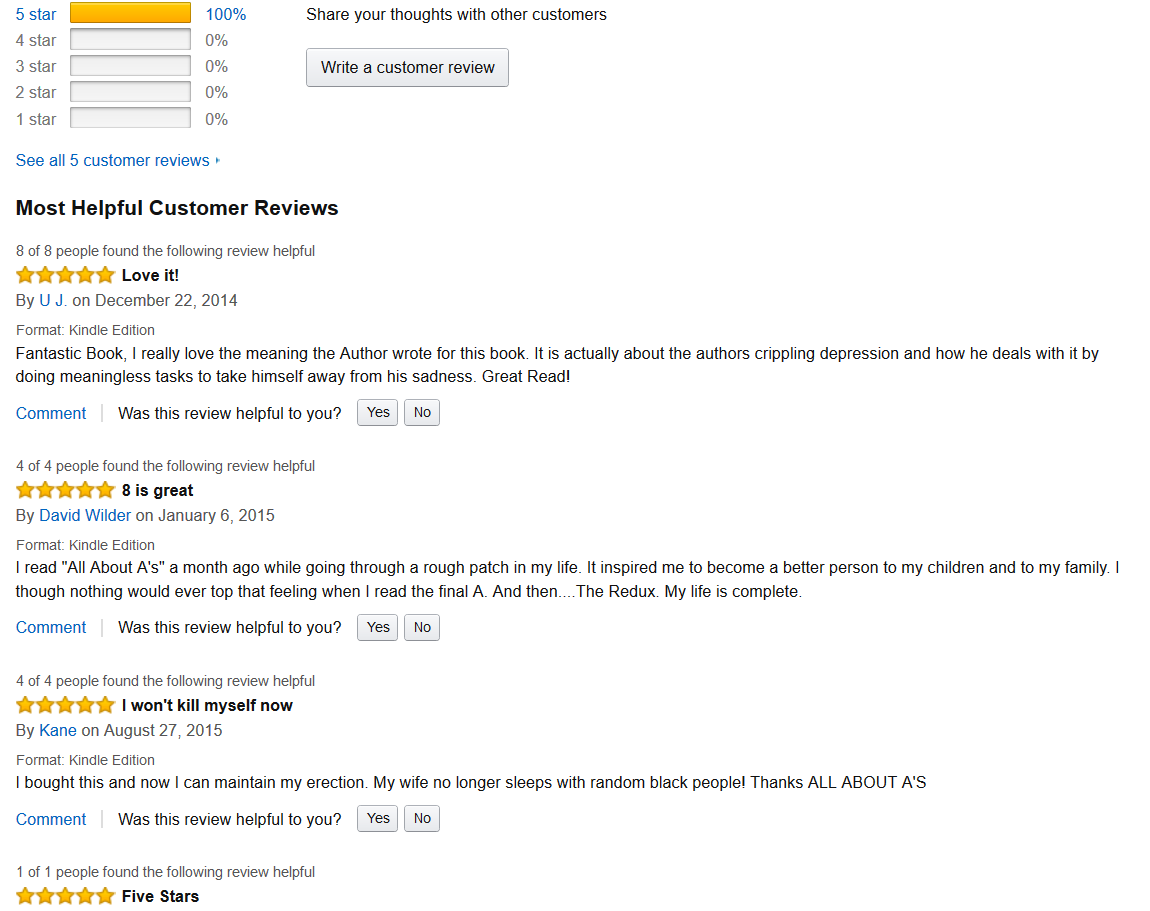View David Wilder's profile

click(85, 515)
